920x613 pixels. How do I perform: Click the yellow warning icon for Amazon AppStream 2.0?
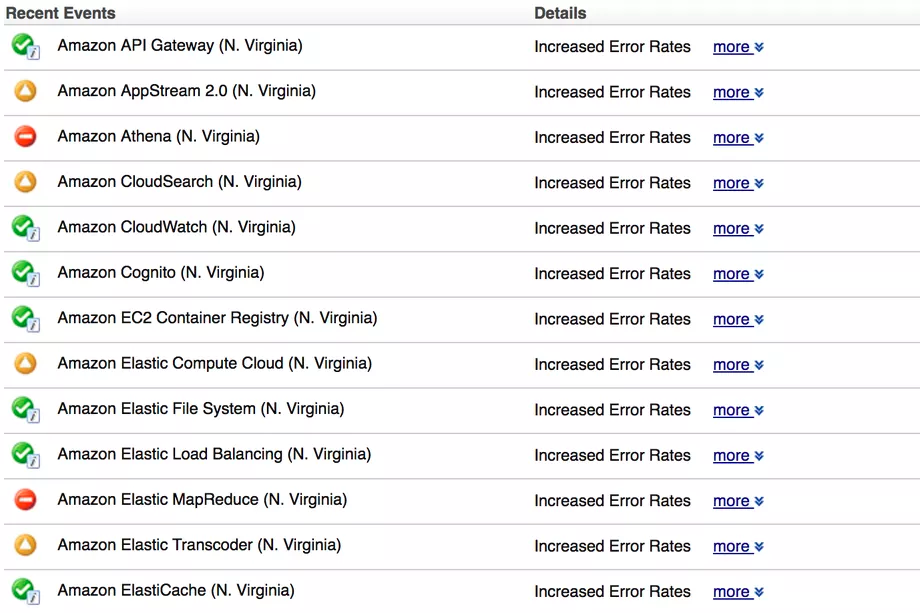click(x=25, y=91)
